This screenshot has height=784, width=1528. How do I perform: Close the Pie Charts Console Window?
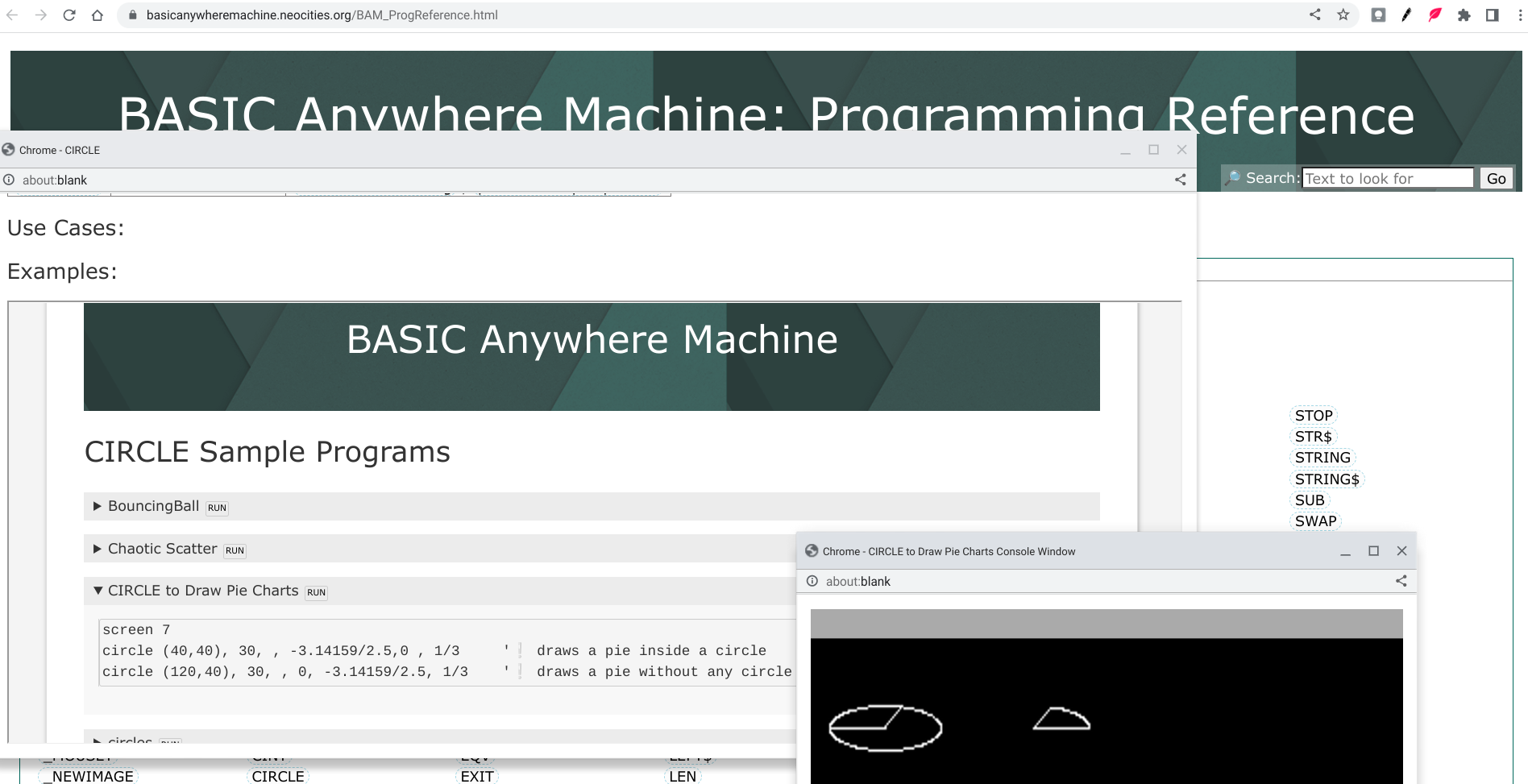[1402, 551]
